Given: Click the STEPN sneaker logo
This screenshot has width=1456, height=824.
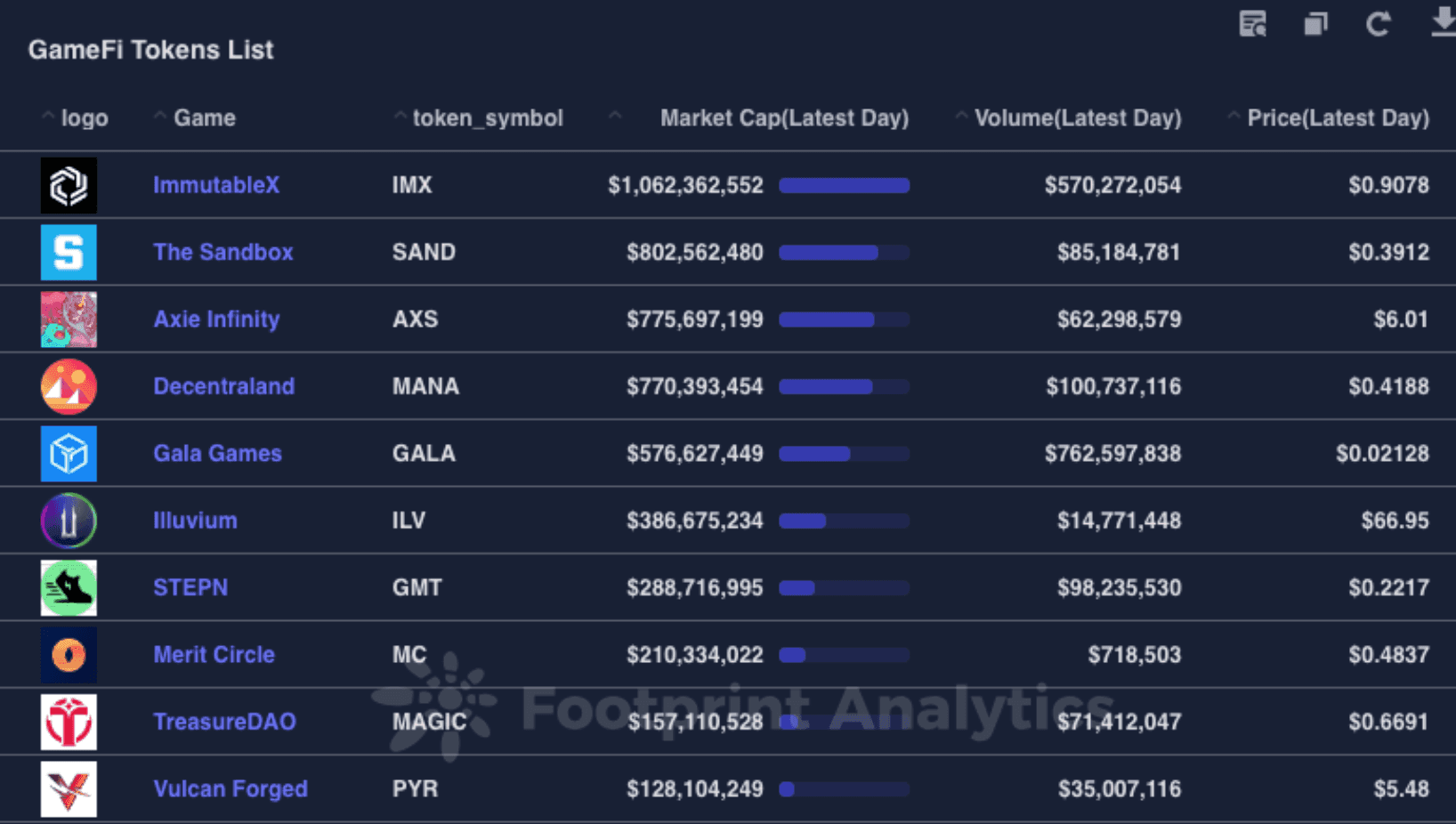Looking at the screenshot, I should click(x=69, y=588).
